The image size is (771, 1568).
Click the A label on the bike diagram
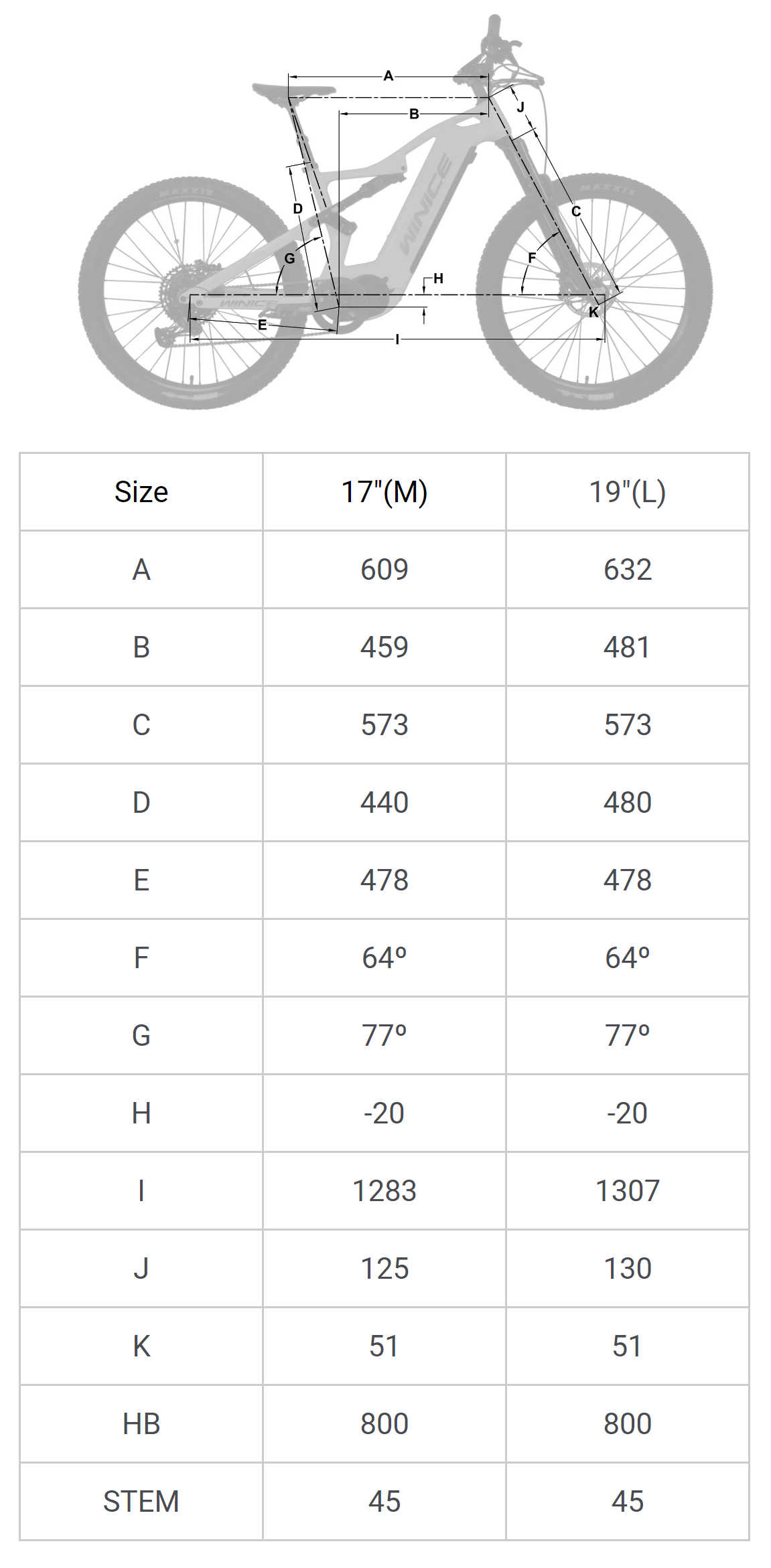click(x=388, y=76)
